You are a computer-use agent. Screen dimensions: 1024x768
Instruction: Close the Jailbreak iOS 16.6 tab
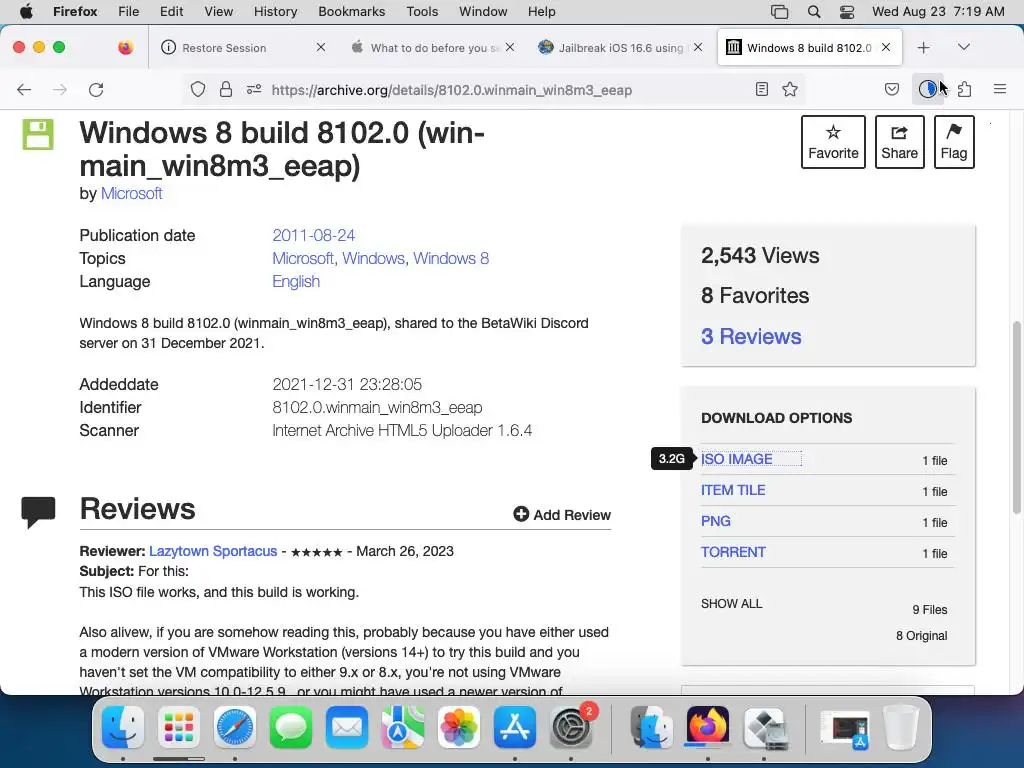[x=698, y=47]
